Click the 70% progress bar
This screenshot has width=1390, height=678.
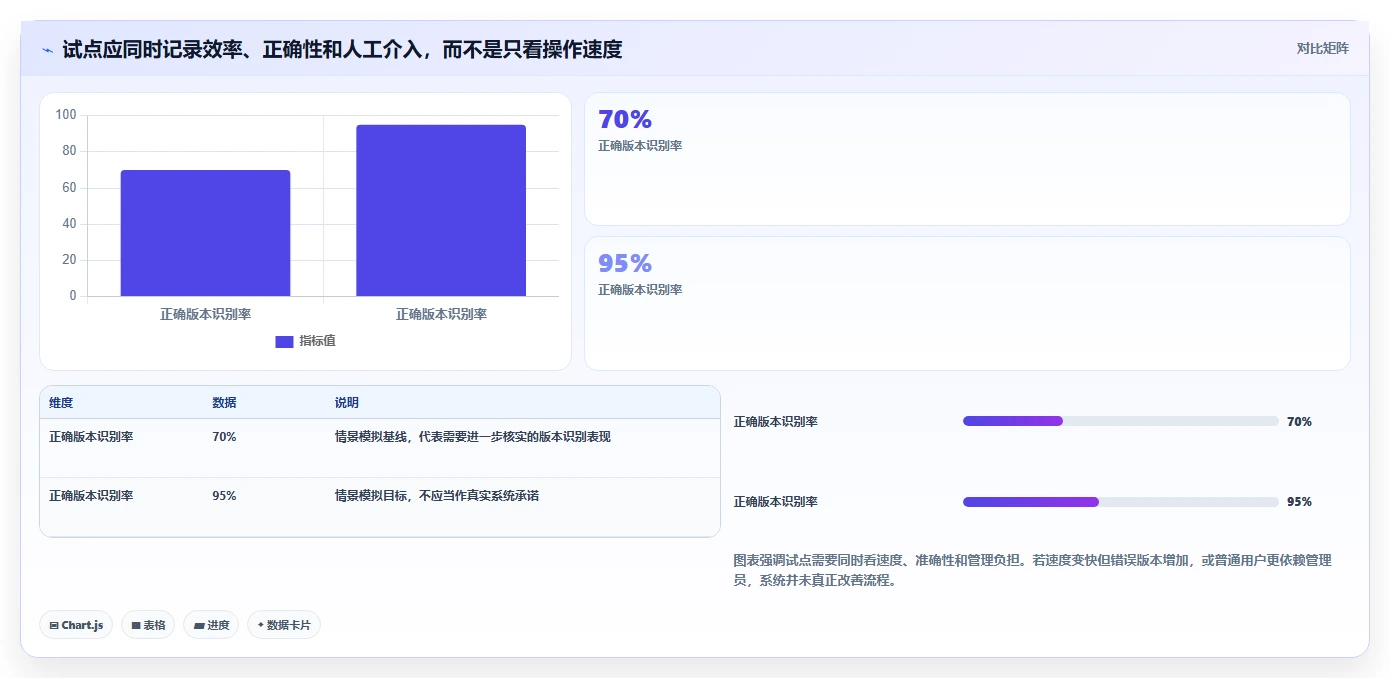[1121, 421]
